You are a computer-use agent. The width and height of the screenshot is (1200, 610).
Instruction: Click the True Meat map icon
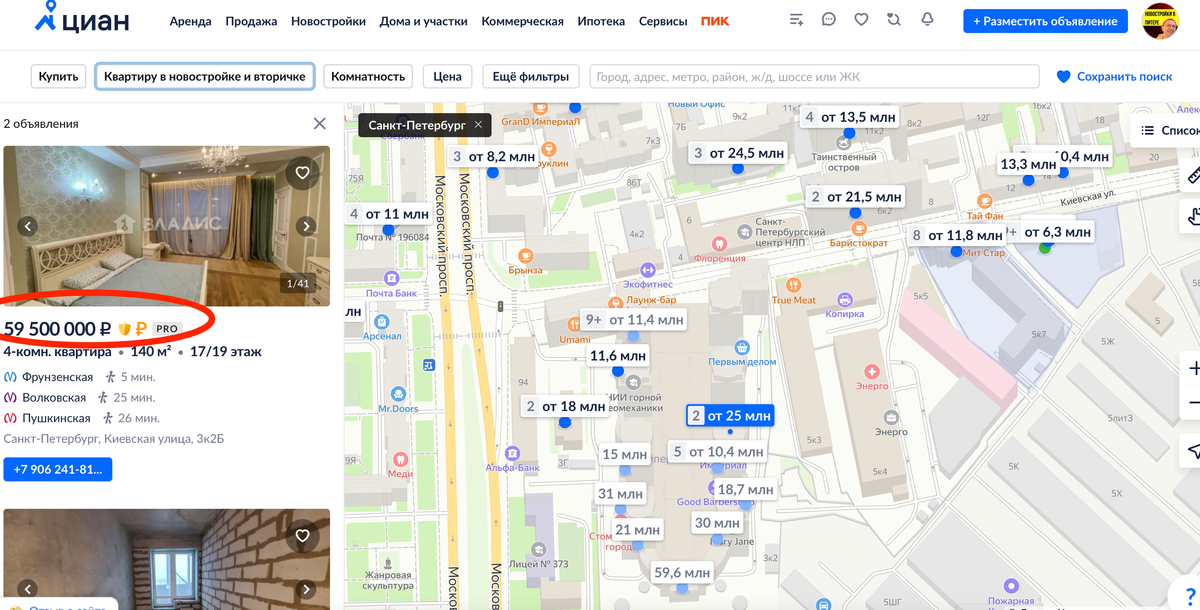[794, 286]
